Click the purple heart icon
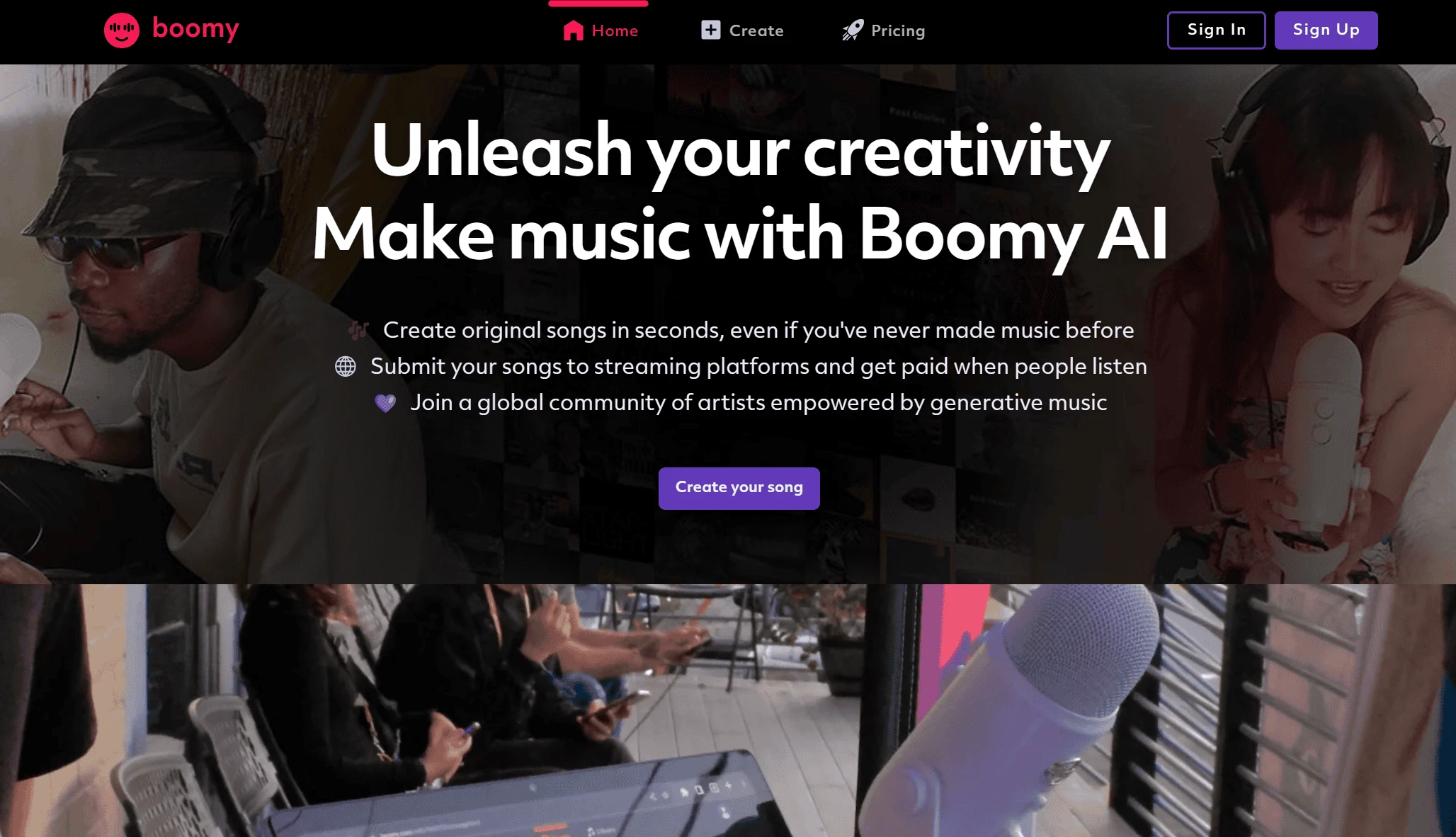 coord(385,403)
